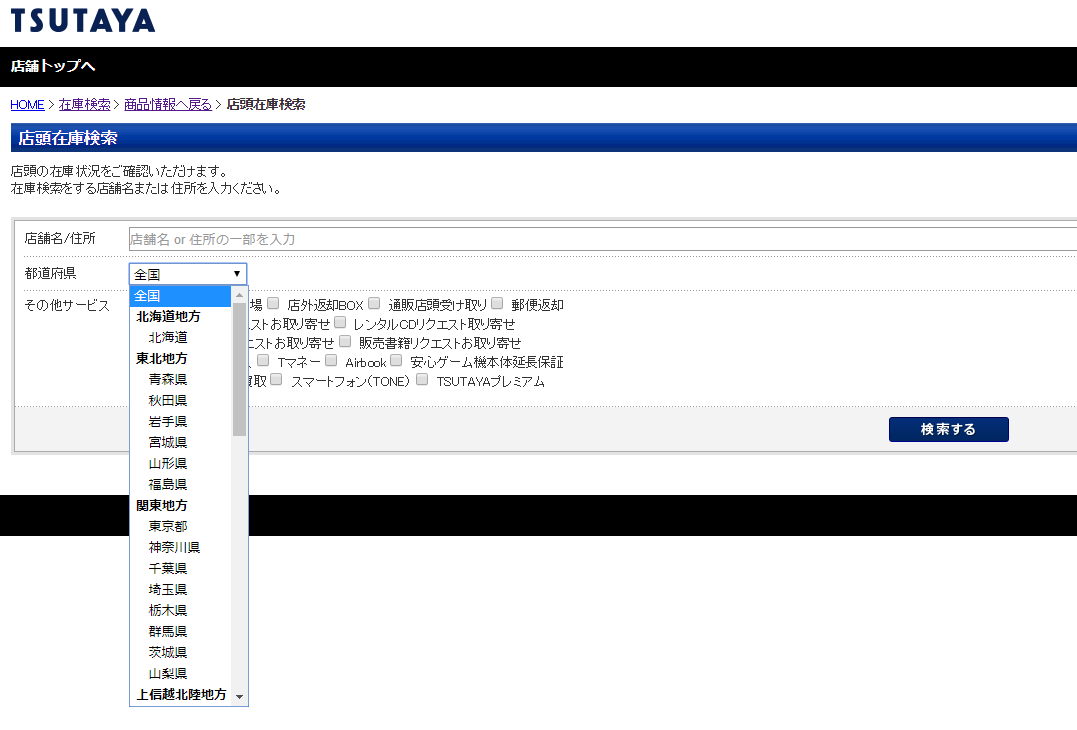
Task: Open the 在庫検索 breadcrumb link
Action: (84, 104)
